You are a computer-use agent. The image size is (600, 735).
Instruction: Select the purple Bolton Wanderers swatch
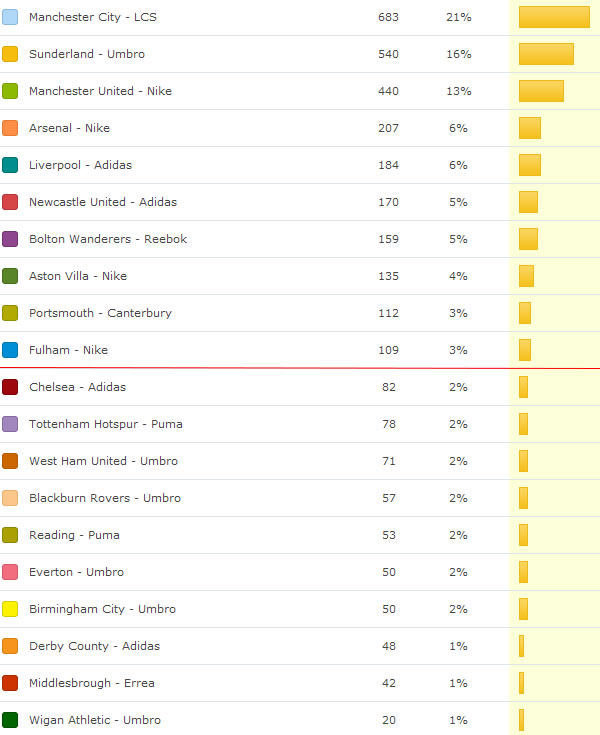tap(10, 239)
